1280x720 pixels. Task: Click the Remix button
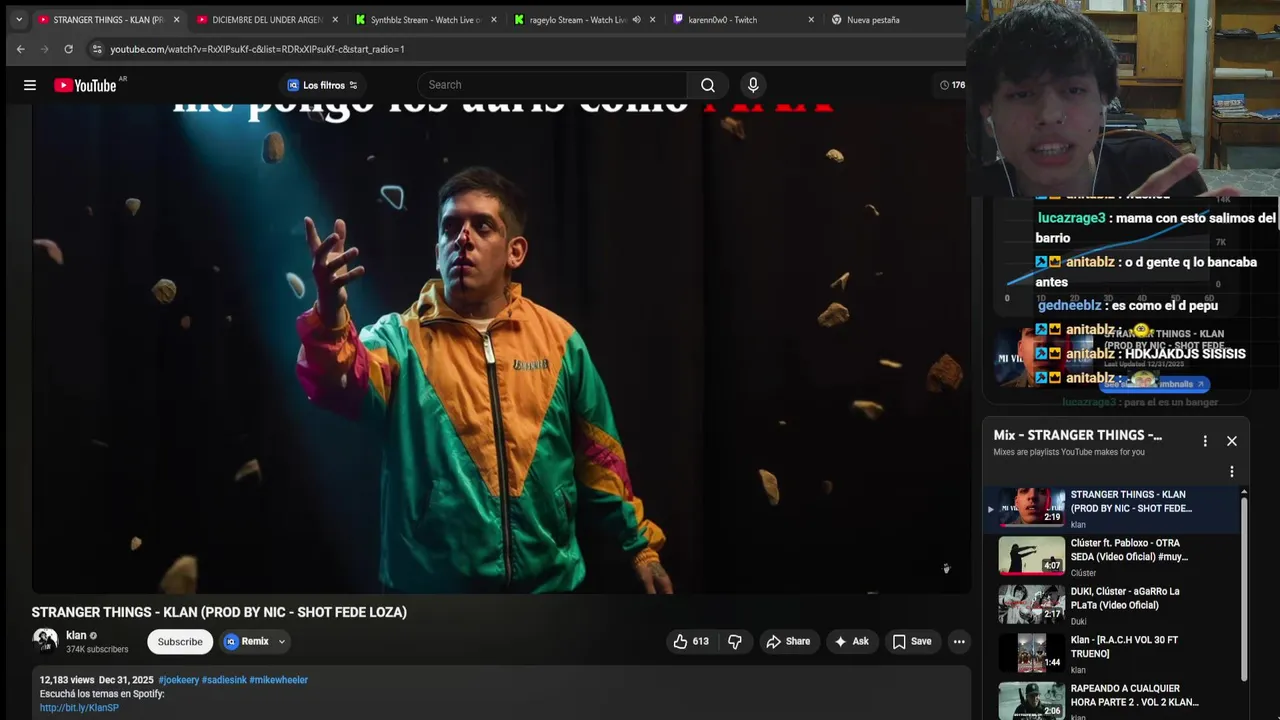(x=247, y=642)
